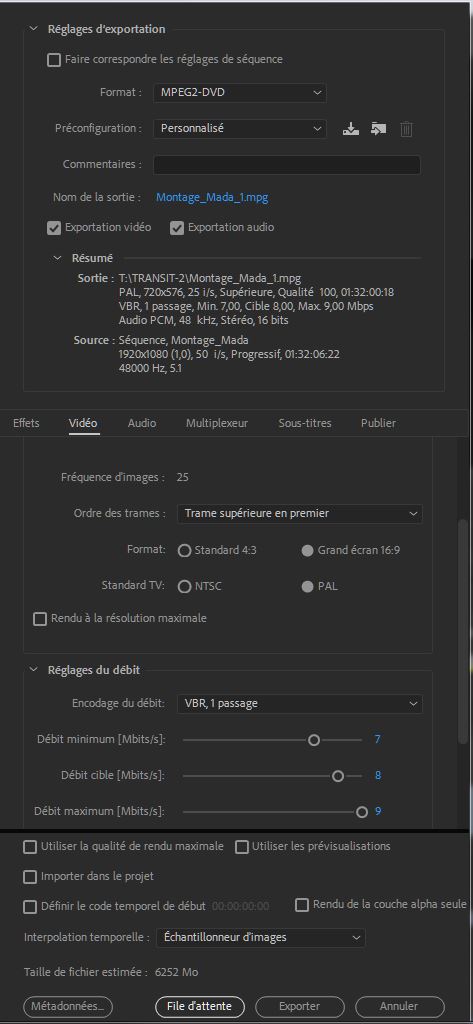Open the Multiplexeur tab
The height and width of the screenshot is (1024, 473).
tap(217, 423)
